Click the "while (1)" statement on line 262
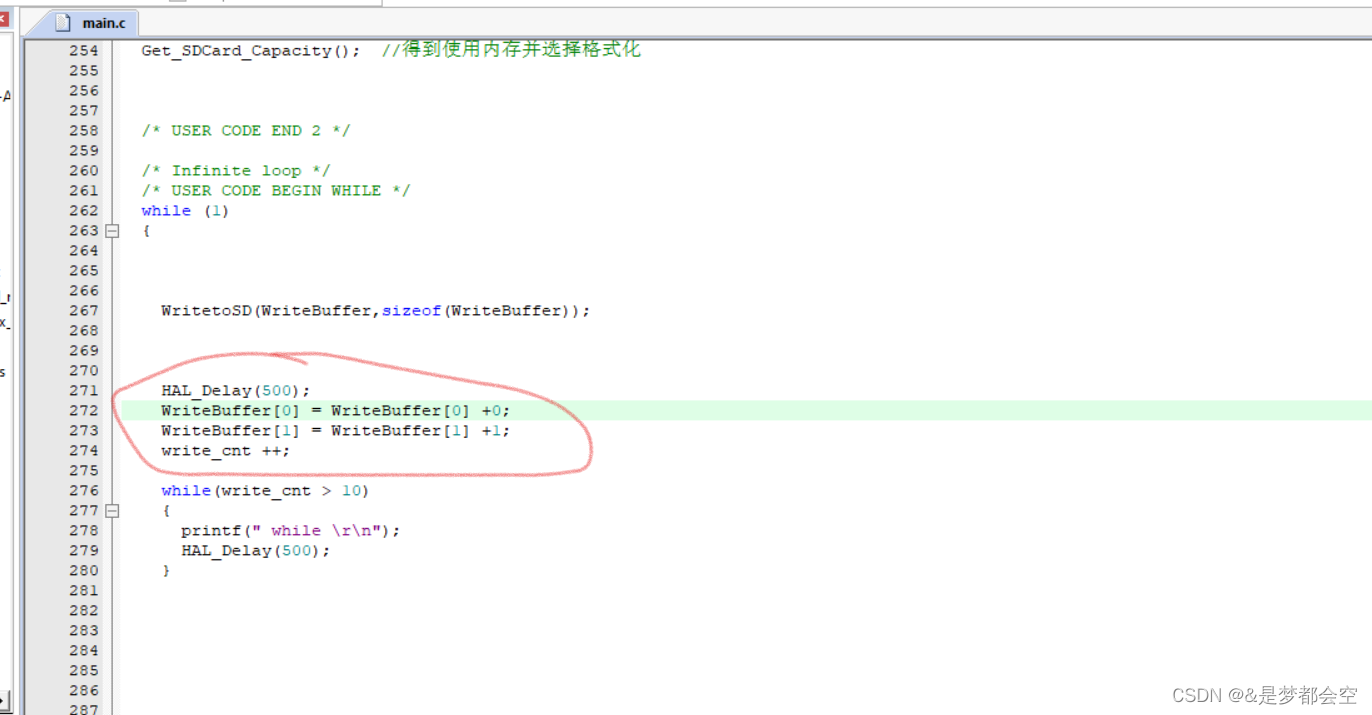 [x=186, y=211]
